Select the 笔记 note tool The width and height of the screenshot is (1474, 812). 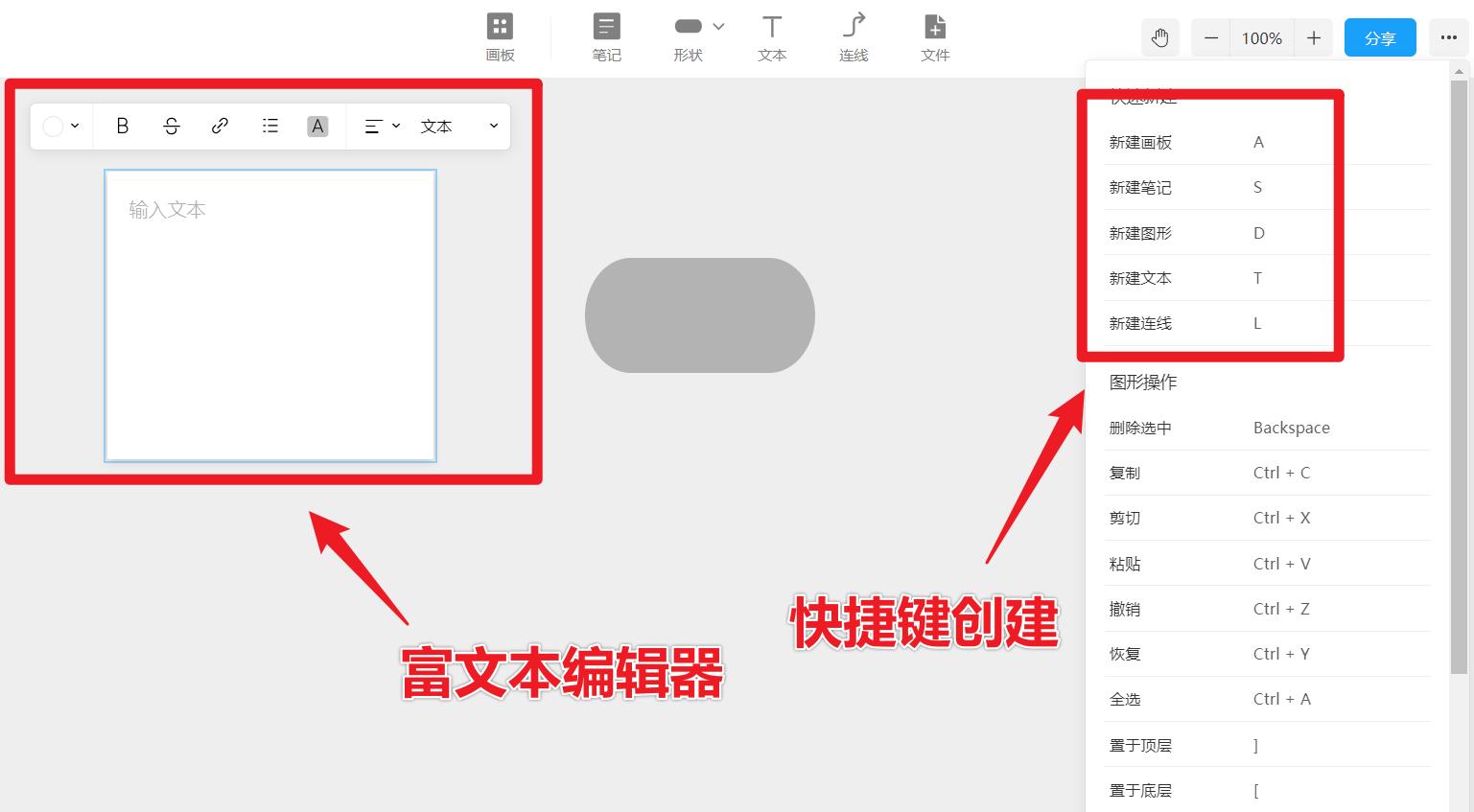[x=606, y=36]
